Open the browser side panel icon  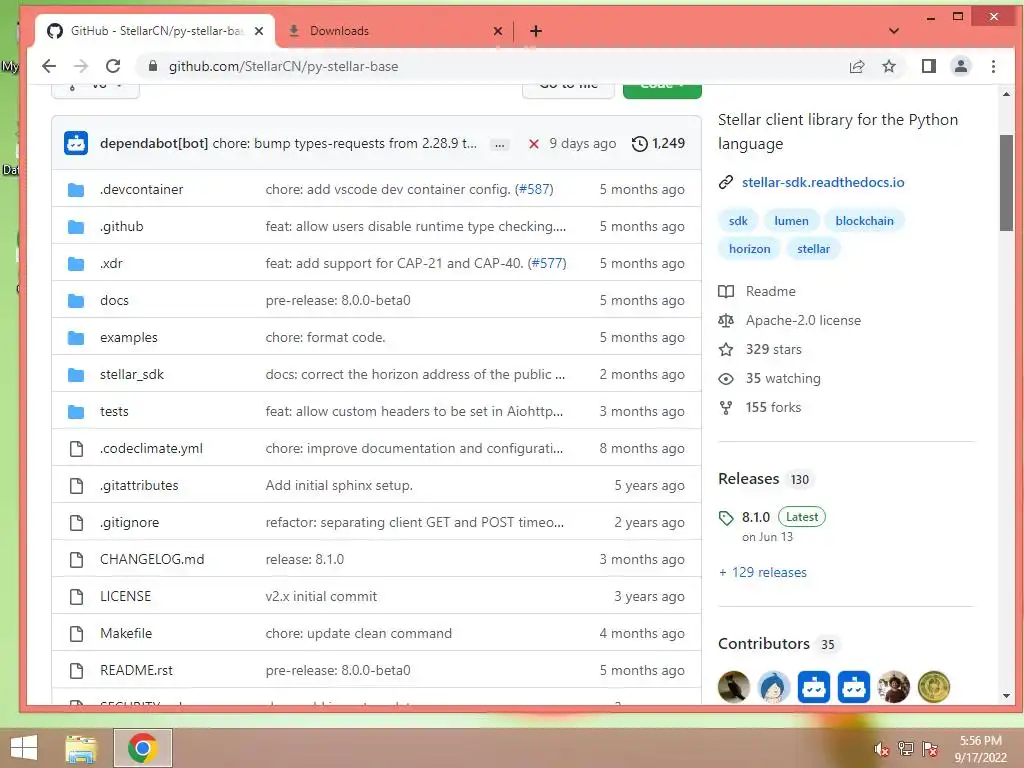click(929, 66)
